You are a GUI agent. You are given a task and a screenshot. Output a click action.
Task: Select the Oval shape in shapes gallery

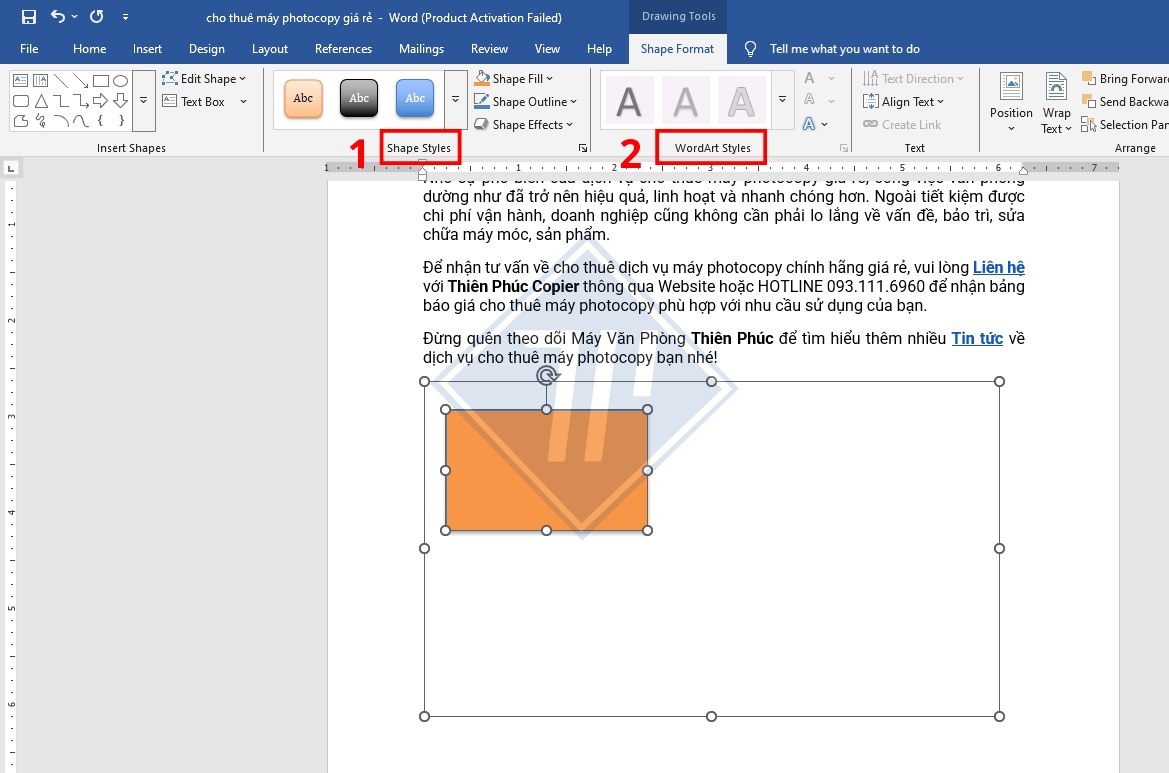click(x=120, y=81)
